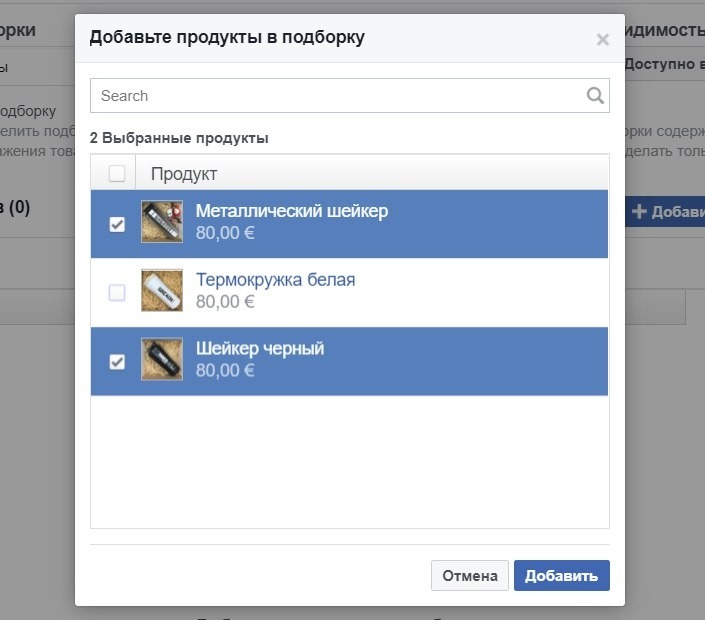Click the Search input field
Screen dimensions: 705x620
coord(349,95)
